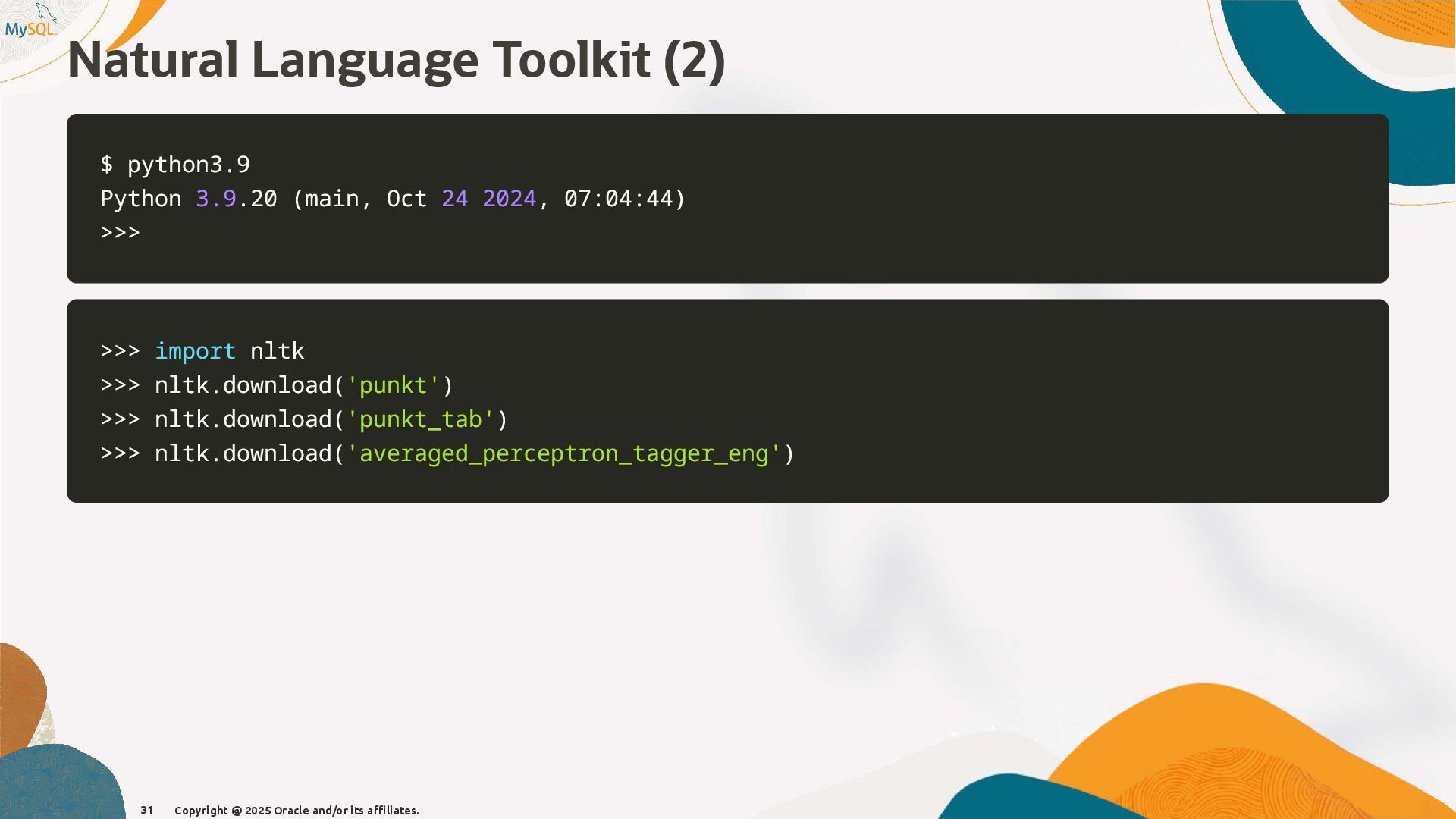The image size is (1456, 819).
Task: Click the year '2024' in the terminal output
Action: pos(509,199)
